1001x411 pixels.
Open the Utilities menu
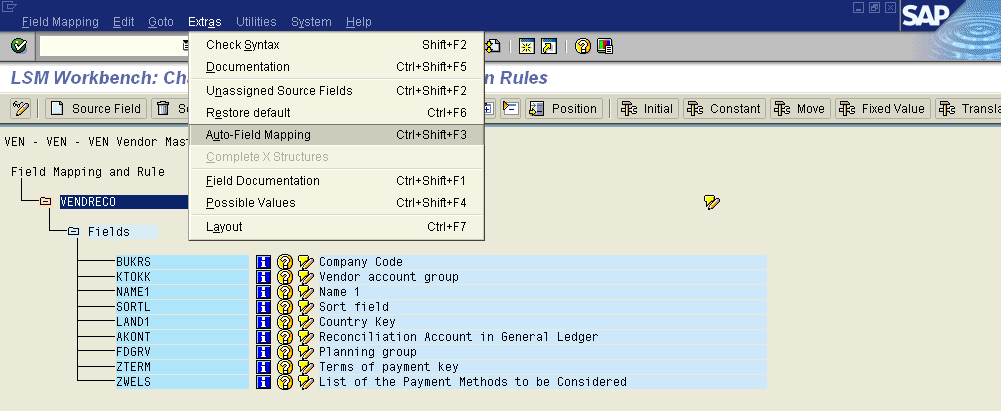[x=256, y=21]
